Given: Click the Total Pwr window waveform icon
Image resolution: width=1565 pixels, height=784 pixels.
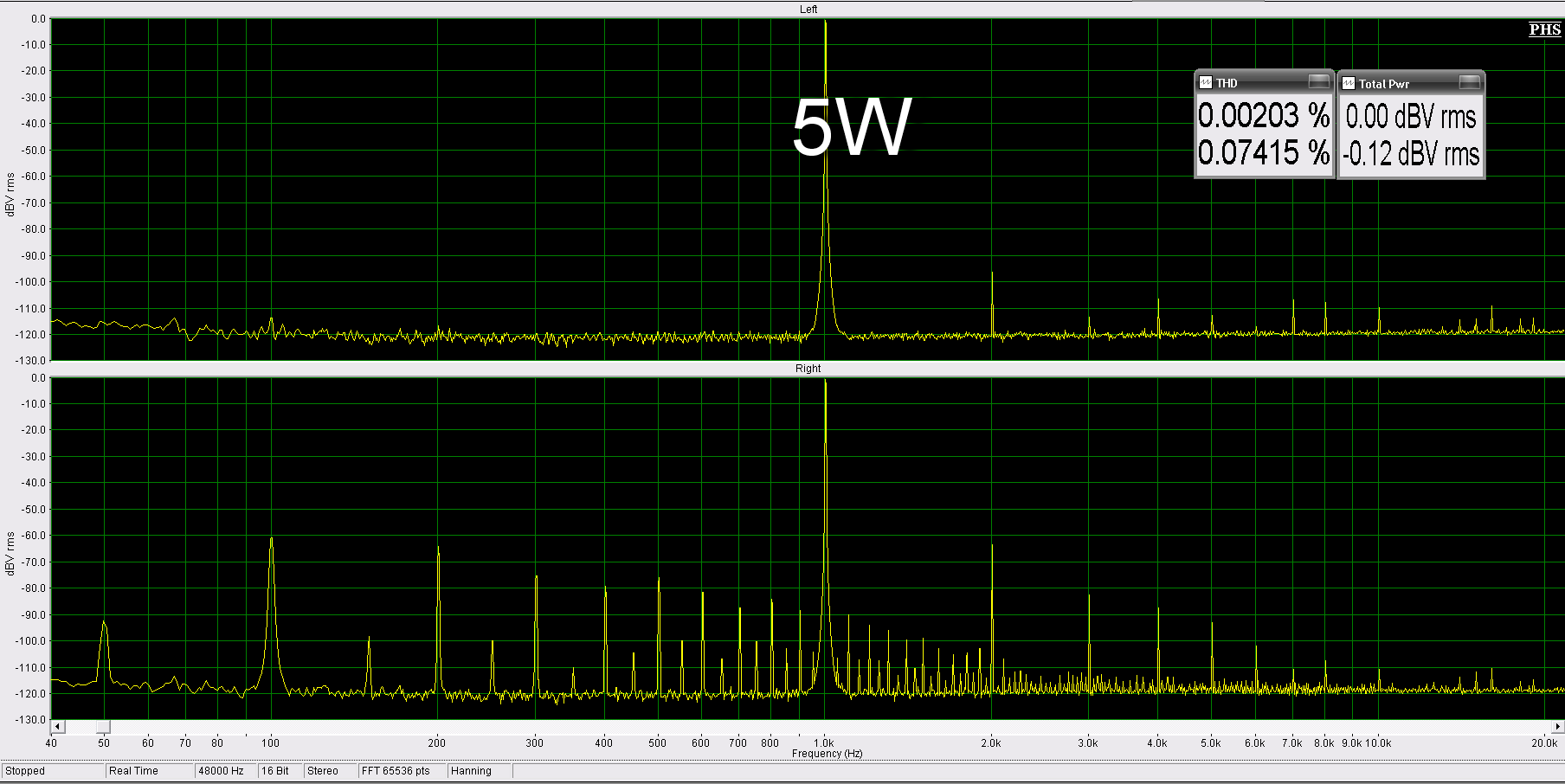Looking at the screenshot, I should point(1349,84).
